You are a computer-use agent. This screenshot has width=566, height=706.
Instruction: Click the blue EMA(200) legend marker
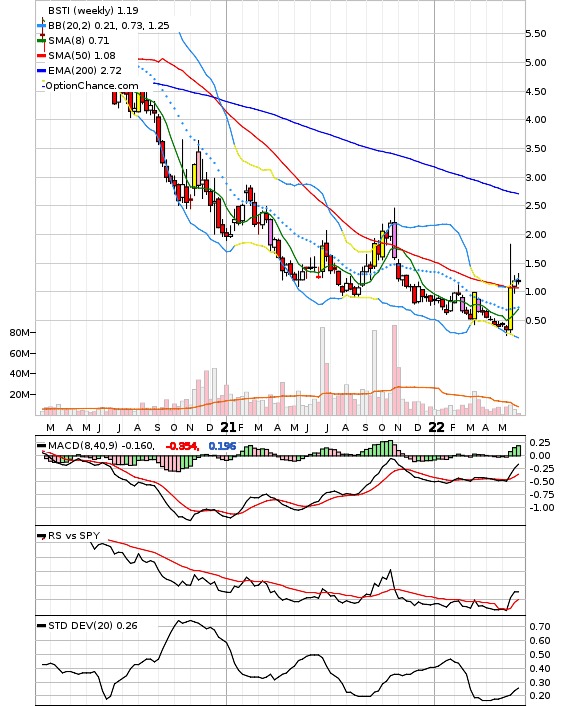pos(41,70)
